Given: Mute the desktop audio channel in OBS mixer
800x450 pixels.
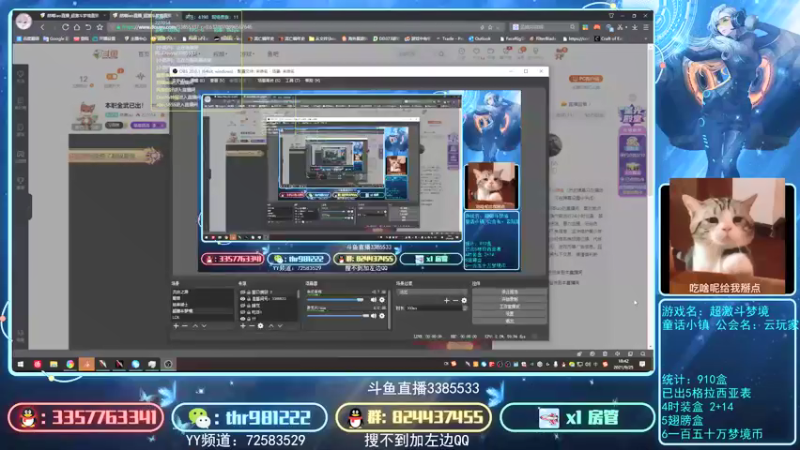Looking at the screenshot, I should [374, 299].
